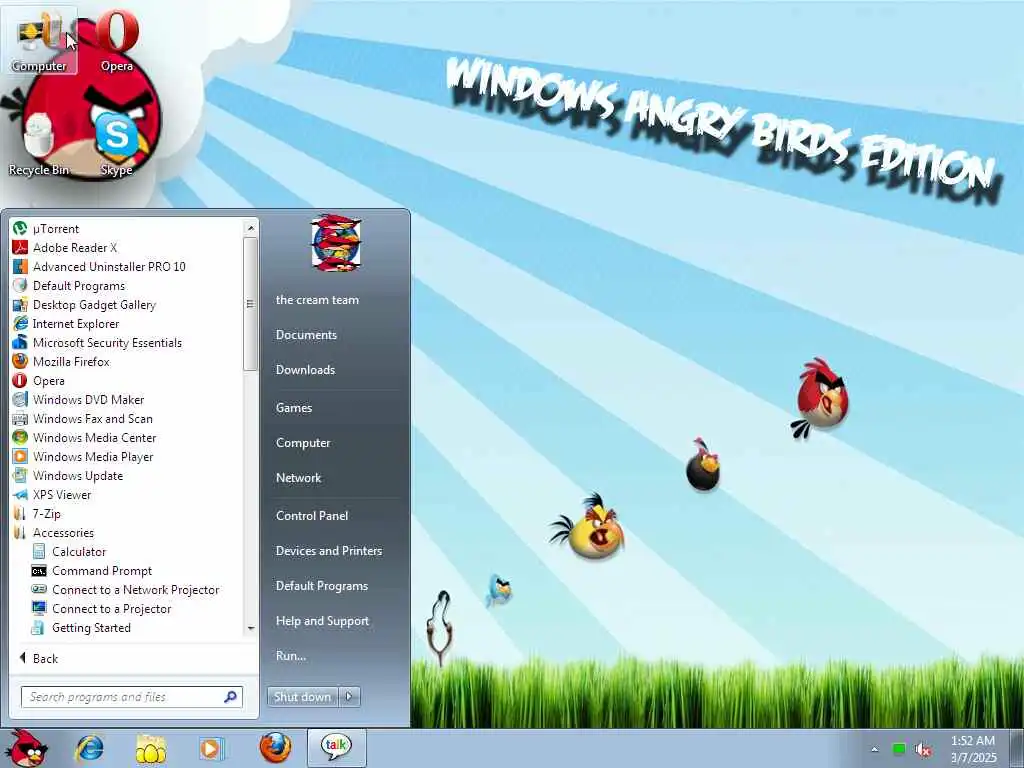Image resolution: width=1024 pixels, height=768 pixels.
Task: Open Default Programs in the programs list
Action: [x=69, y=285]
